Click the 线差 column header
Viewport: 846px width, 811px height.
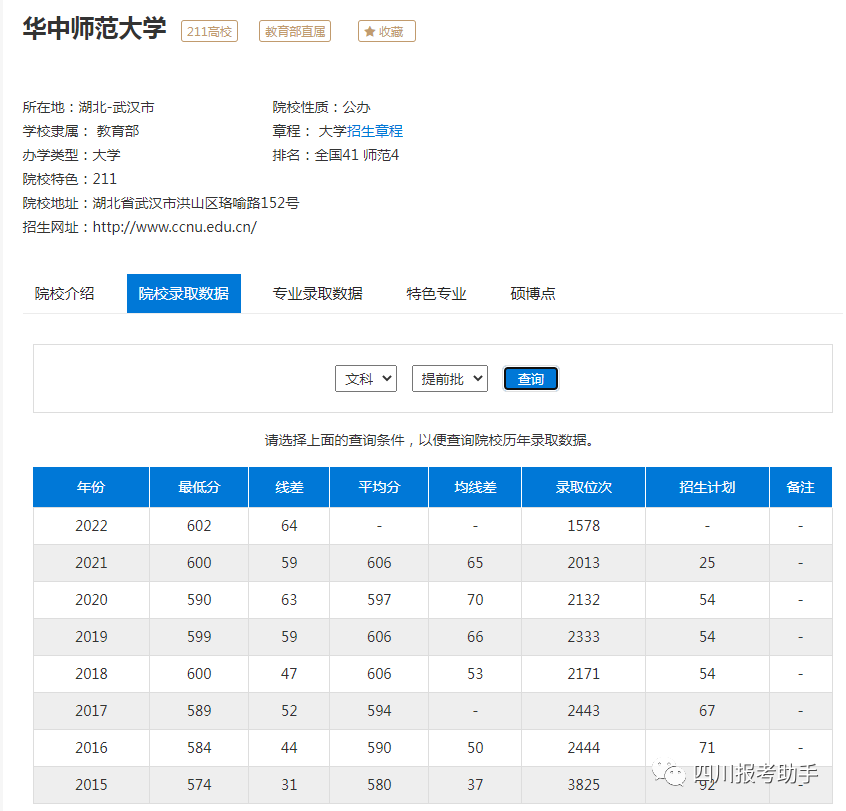tap(289, 487)
